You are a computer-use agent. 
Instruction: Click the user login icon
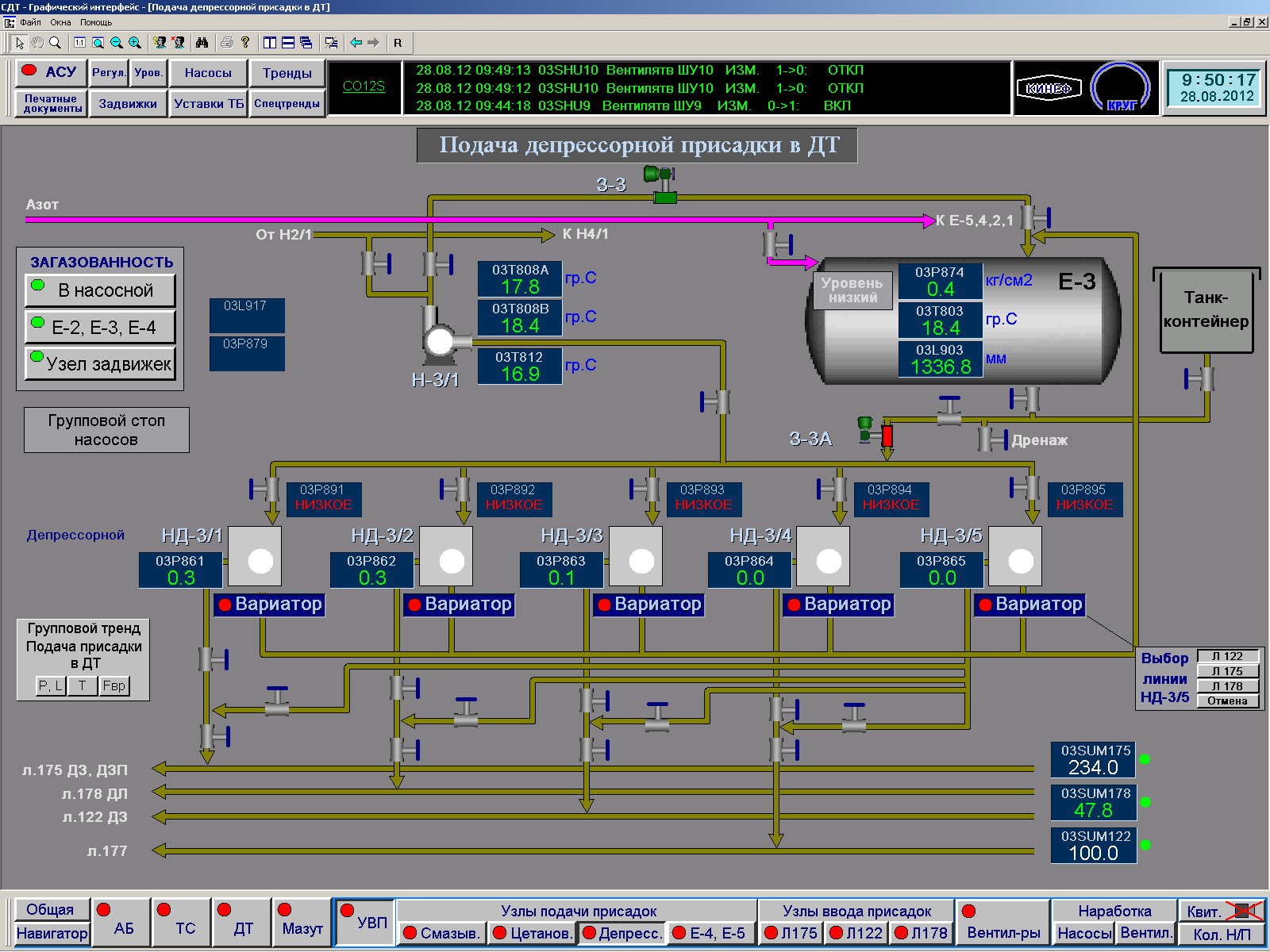160,43
